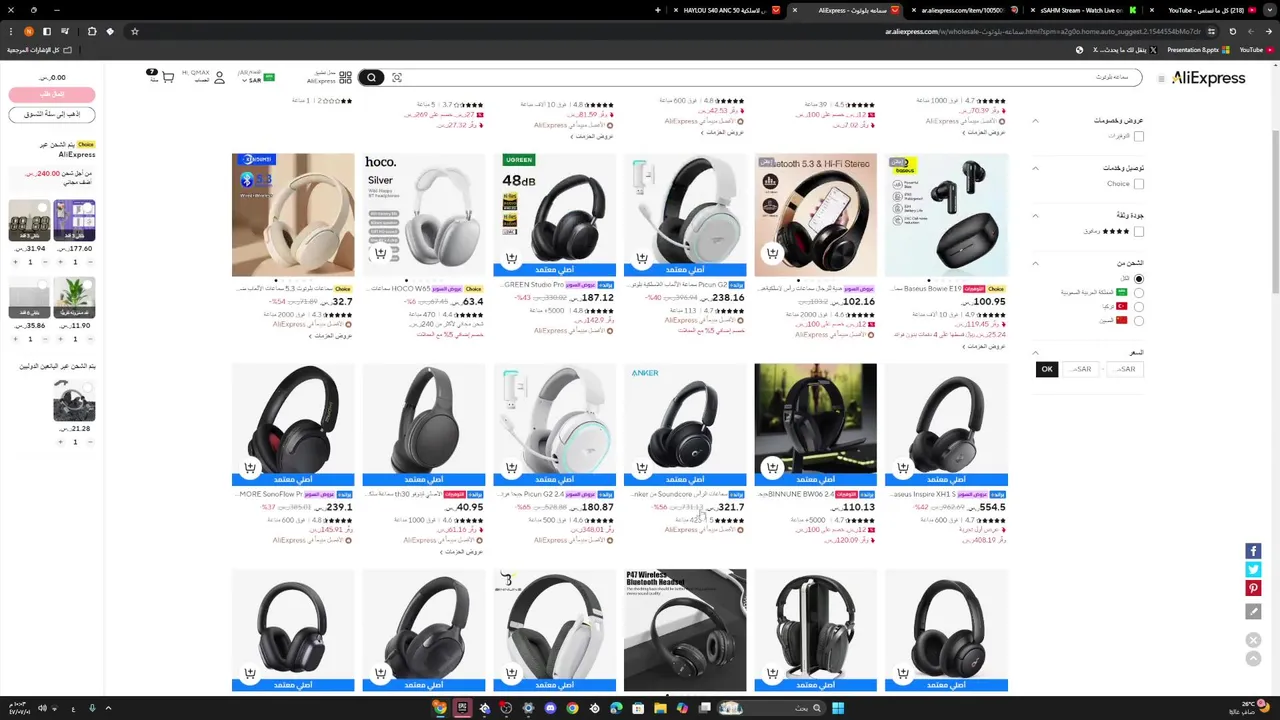Open the SAR currency region dropdown
The height and width of the screenshot is (720, 1280).
click(x=257, y=77)
